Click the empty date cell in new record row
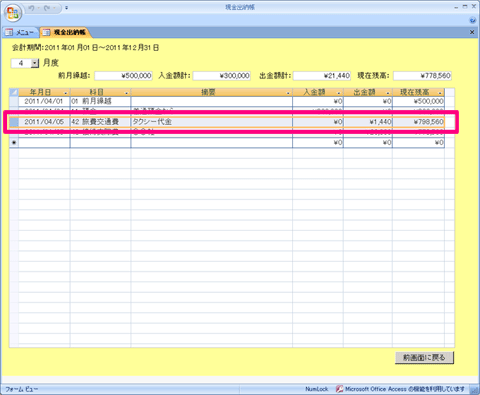The width and height of the screenshot is (480, 395). 44,143
